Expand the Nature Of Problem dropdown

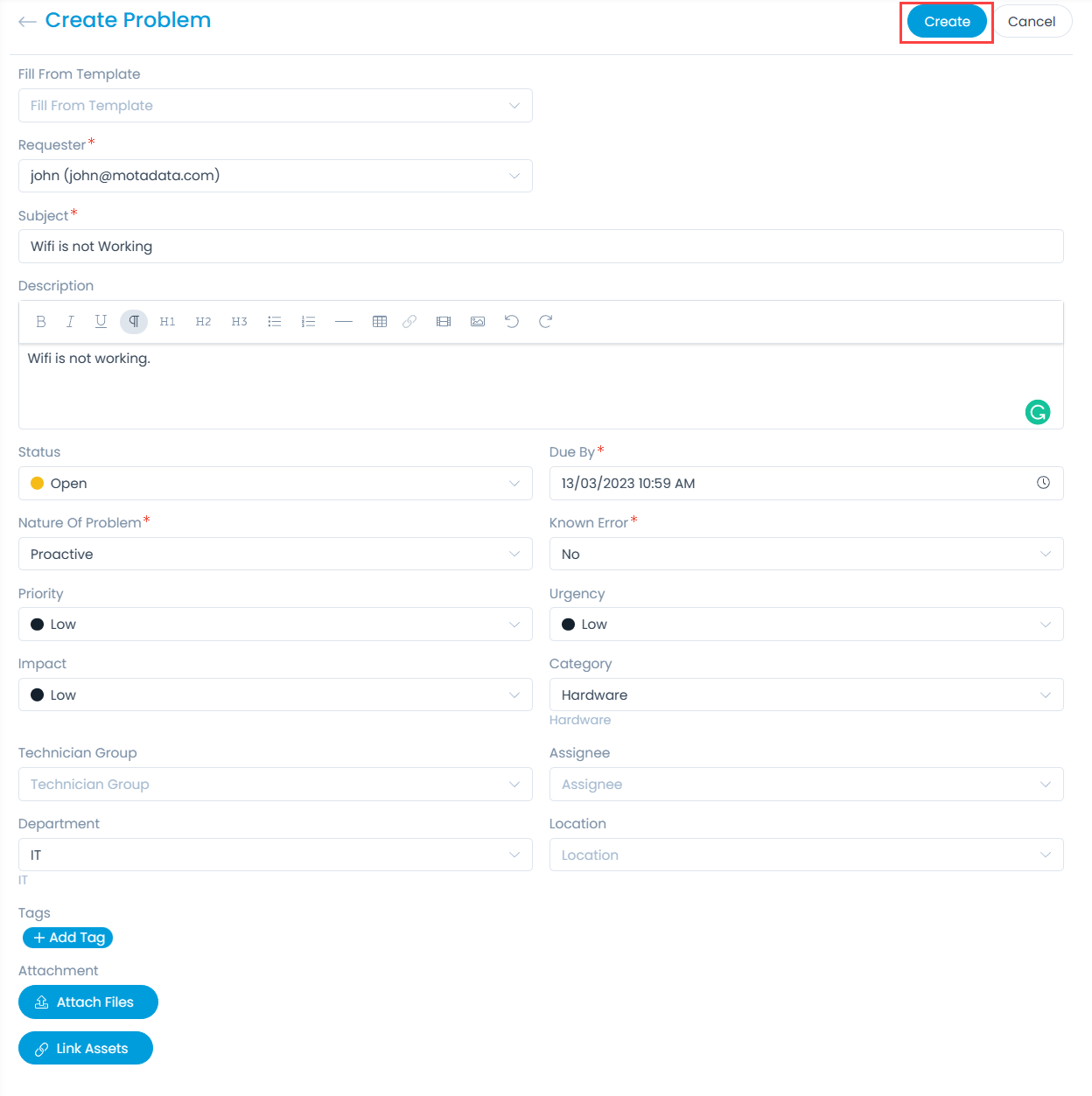[x=275, y=555]
